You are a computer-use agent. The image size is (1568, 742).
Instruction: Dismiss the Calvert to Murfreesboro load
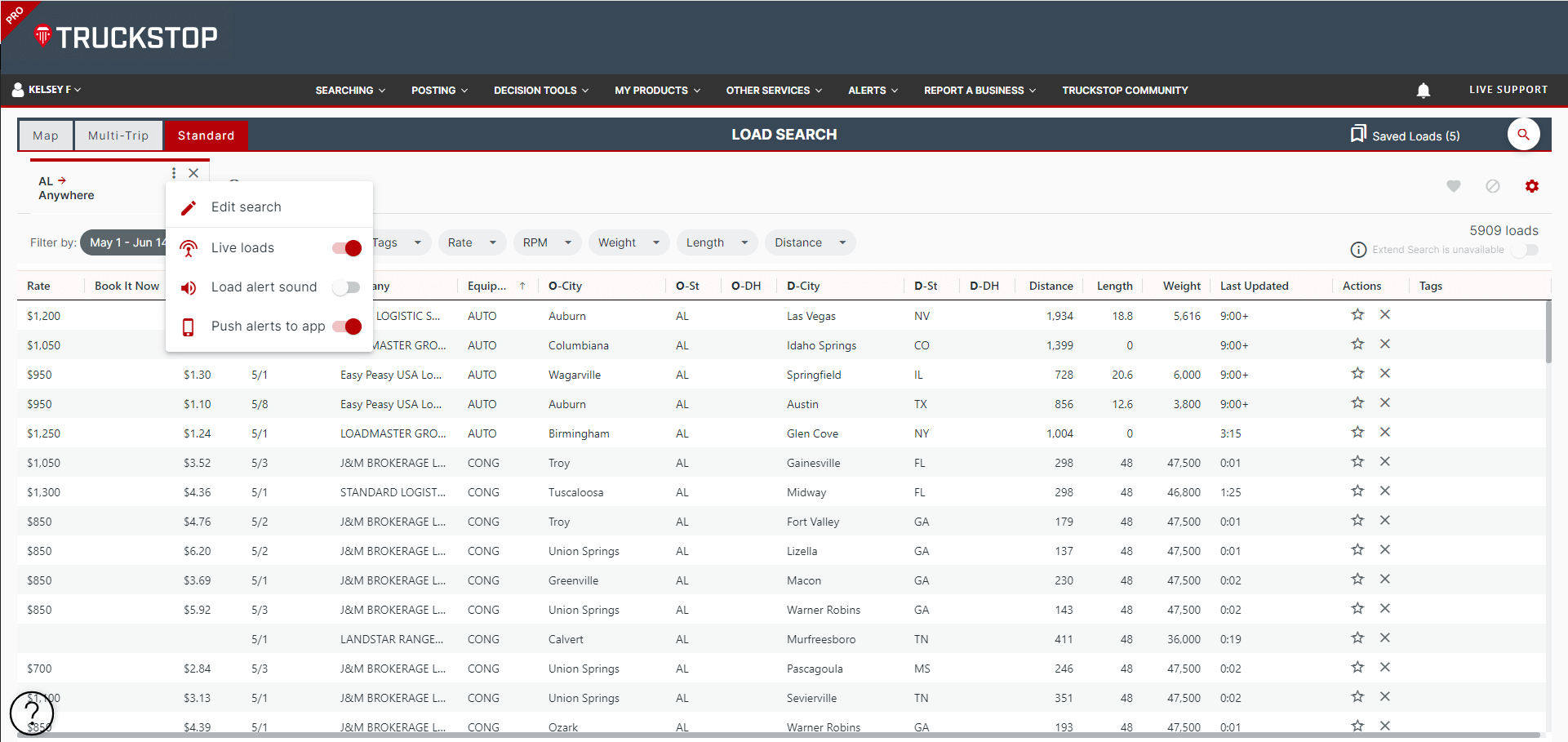tap(1385, 638)
